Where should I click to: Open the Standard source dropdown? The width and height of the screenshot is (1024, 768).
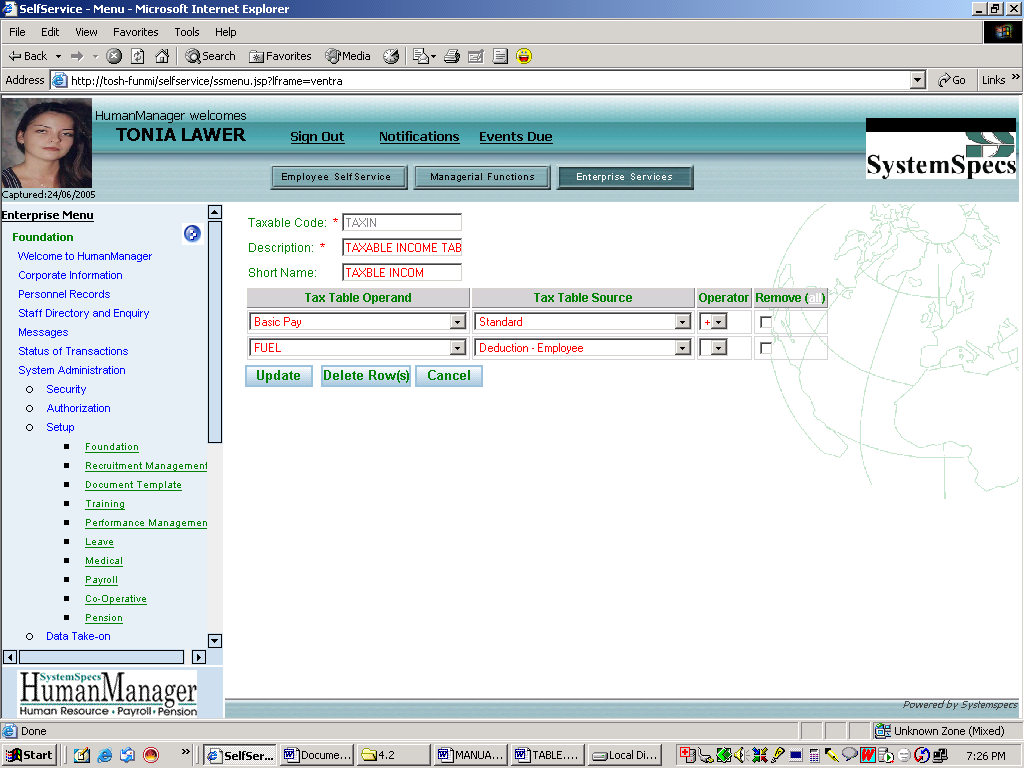click(682, 322)
